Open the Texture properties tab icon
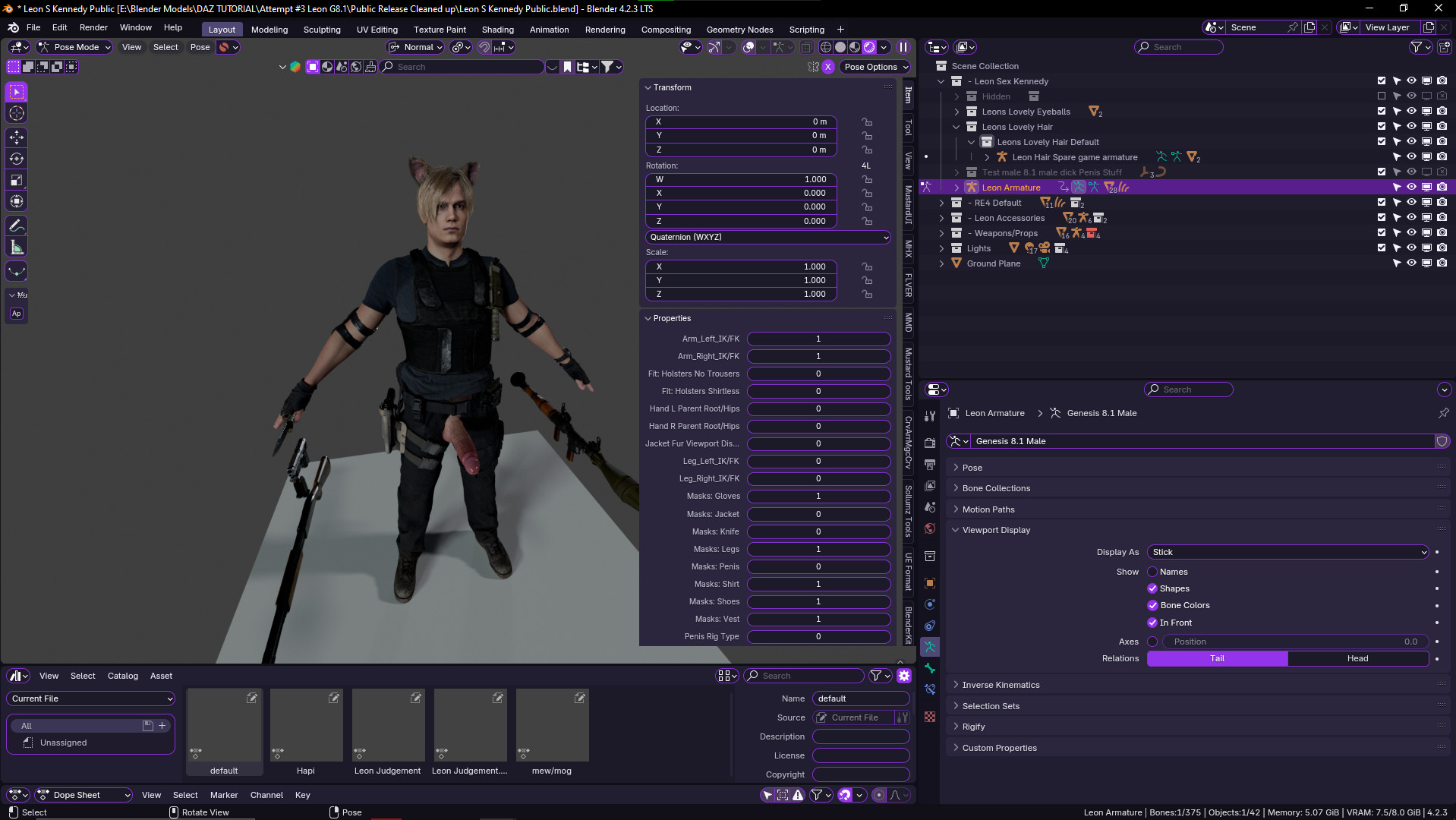This screenshot has width=1456, height=820. point(930,717)
